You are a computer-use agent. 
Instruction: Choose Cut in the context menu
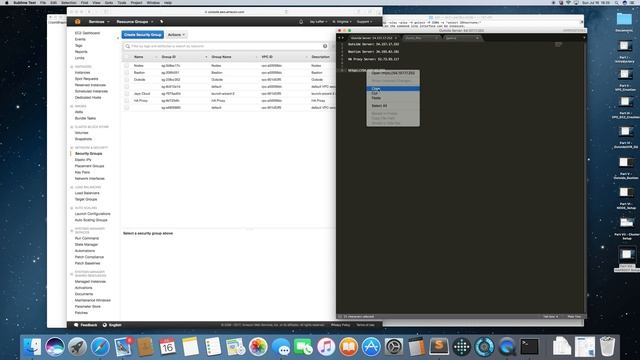click(393, 93)
